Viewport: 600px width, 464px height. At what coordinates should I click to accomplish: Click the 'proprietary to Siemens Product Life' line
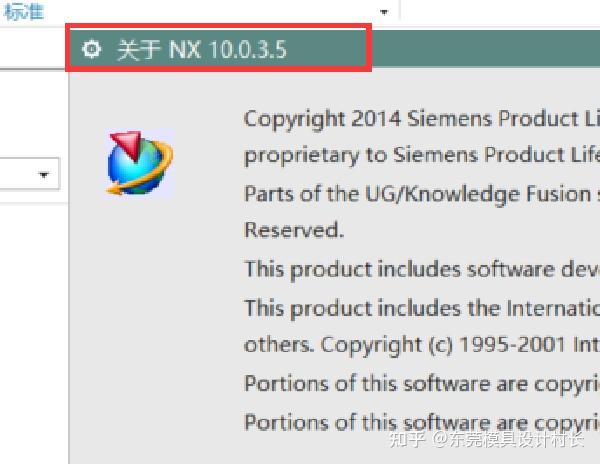[x=420, y=155]
